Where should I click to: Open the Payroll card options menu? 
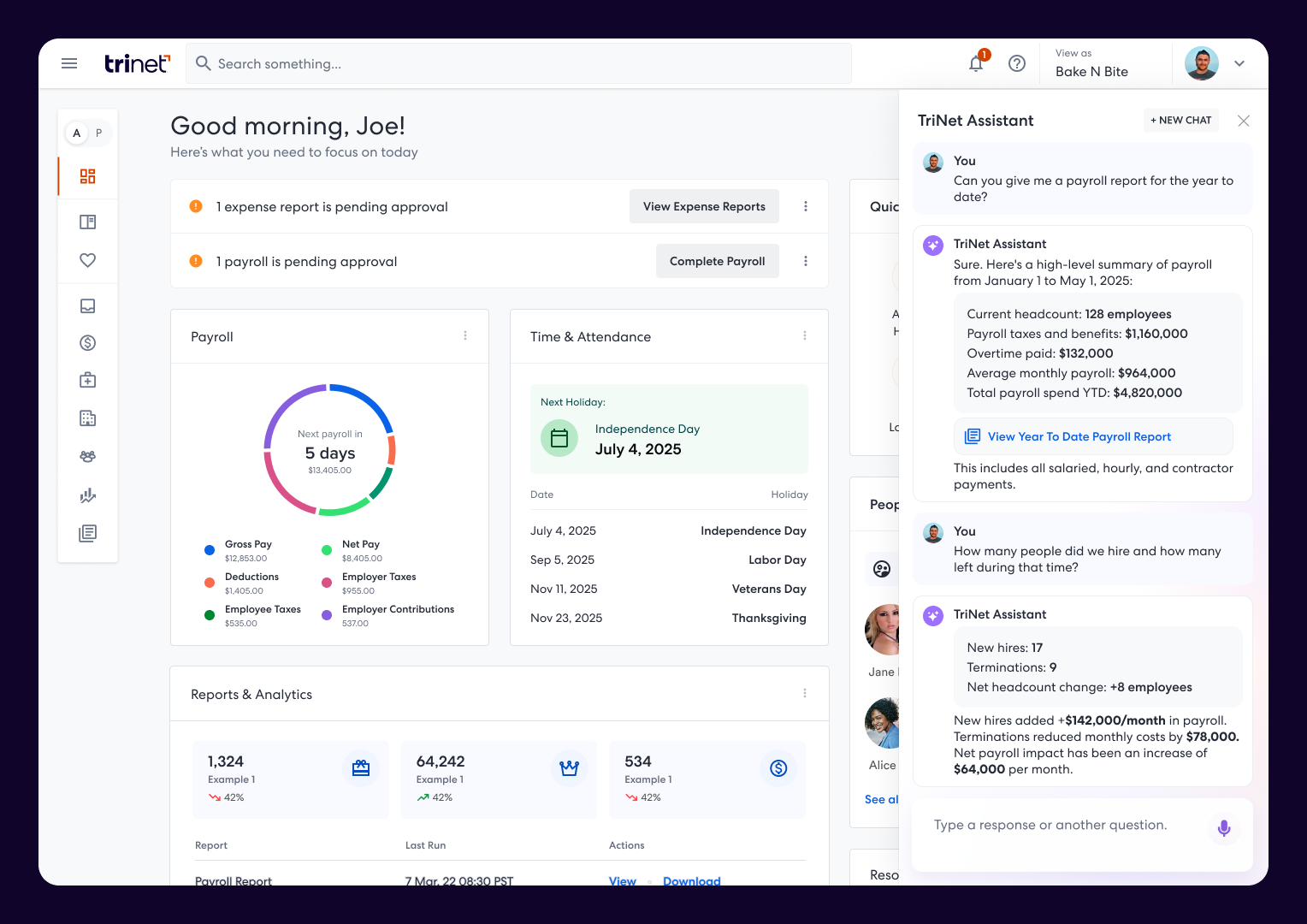[x=465, y=336]
